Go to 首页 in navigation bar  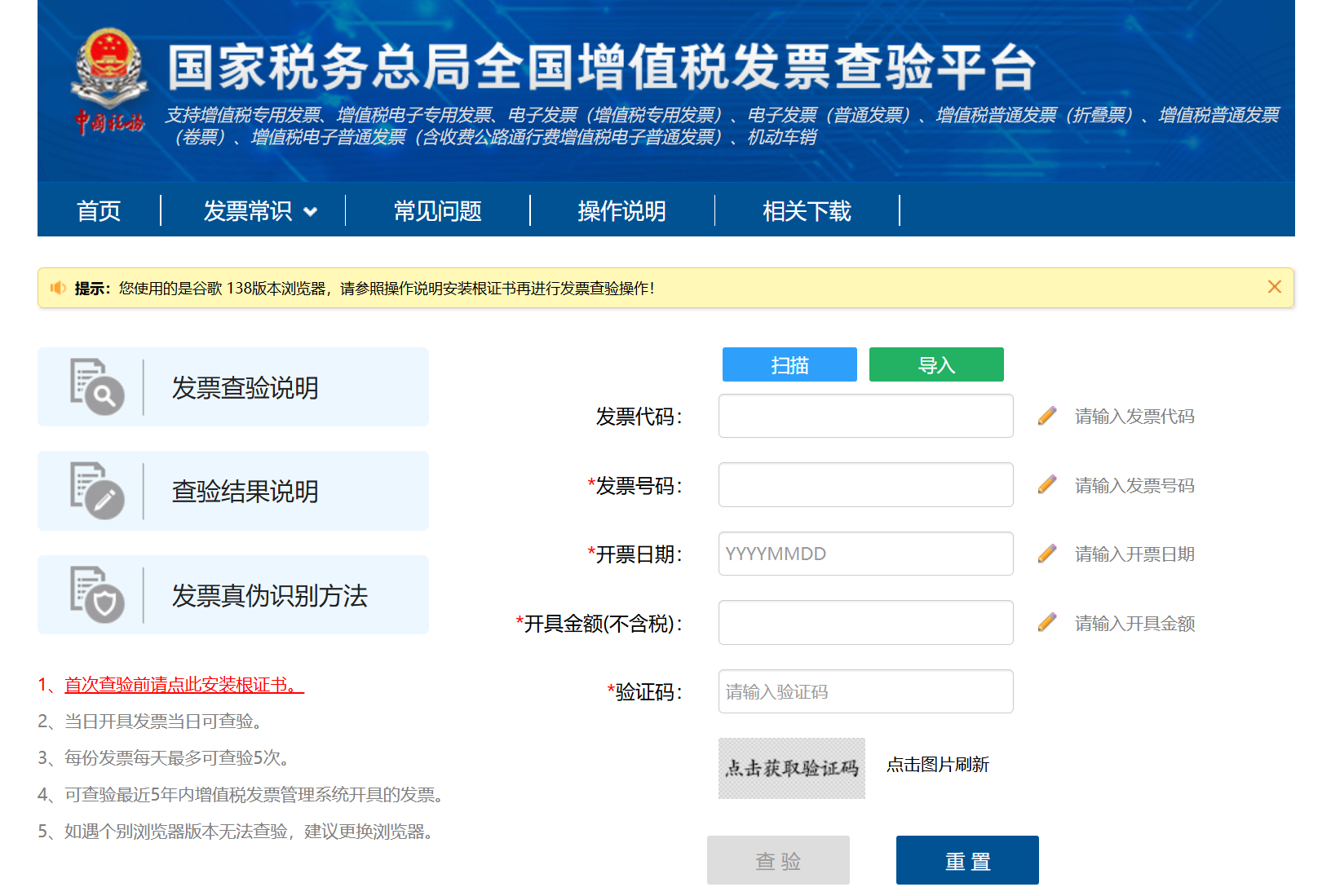pos(99,211)
